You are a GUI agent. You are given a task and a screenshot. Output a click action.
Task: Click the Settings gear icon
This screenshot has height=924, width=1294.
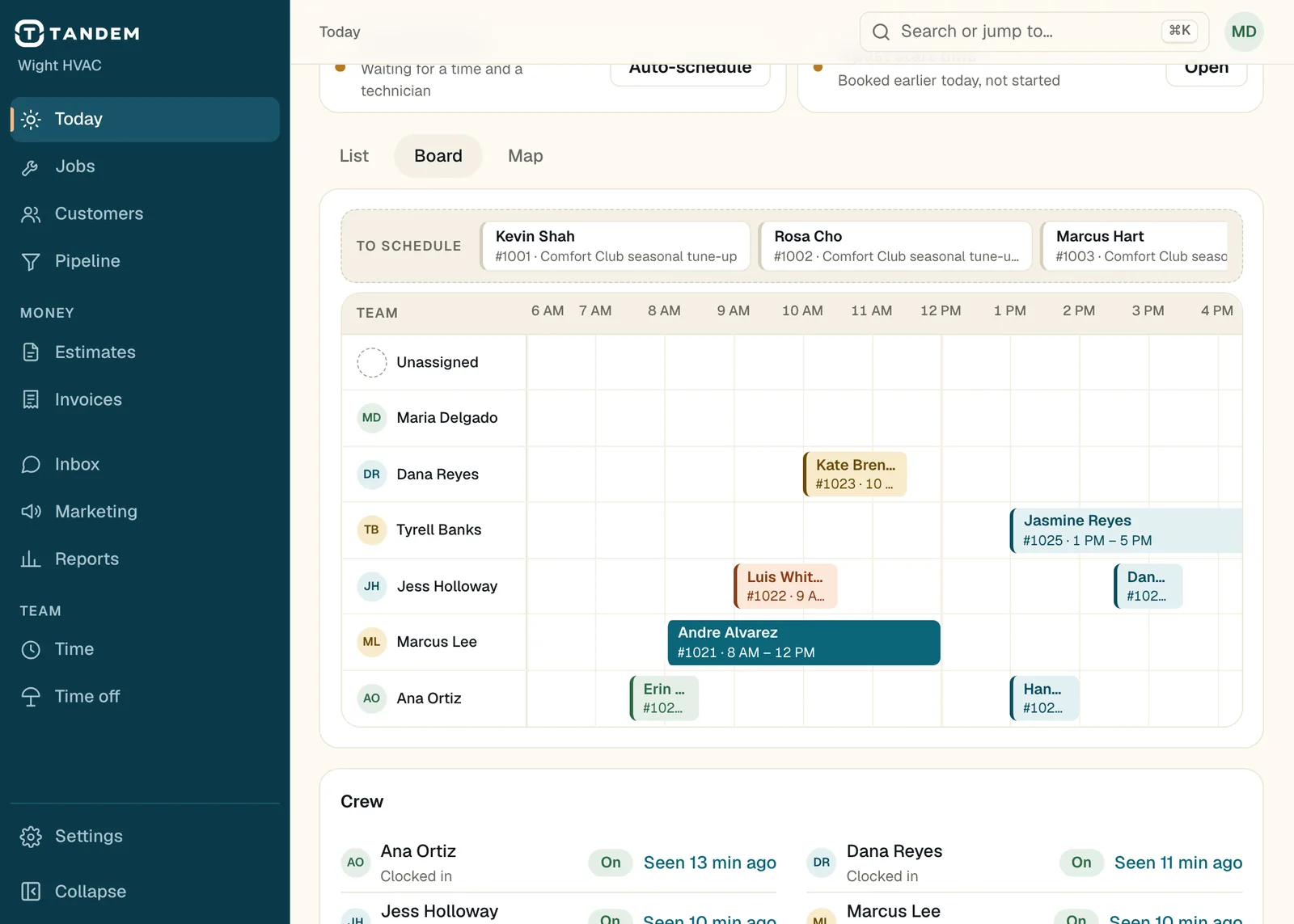click(31, 837)
